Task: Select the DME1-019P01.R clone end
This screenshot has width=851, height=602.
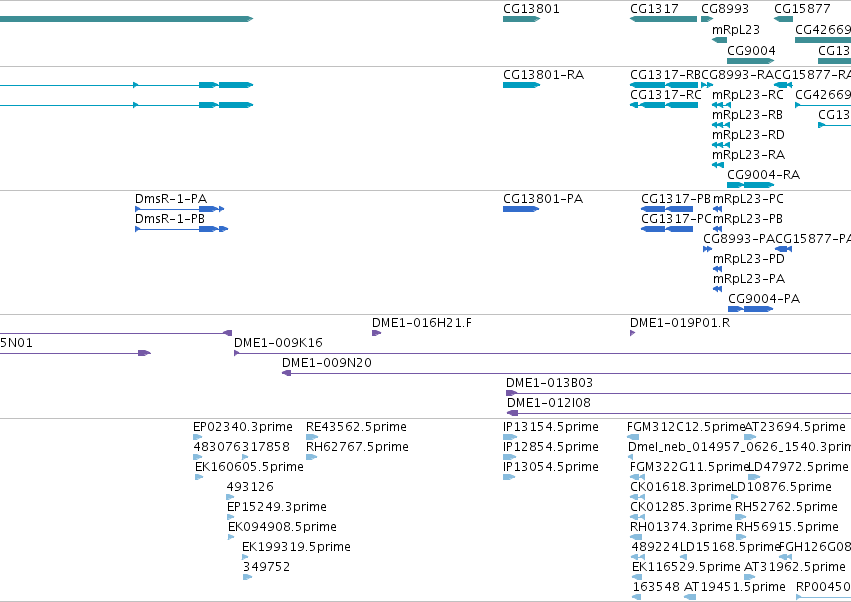Action: 632,333
